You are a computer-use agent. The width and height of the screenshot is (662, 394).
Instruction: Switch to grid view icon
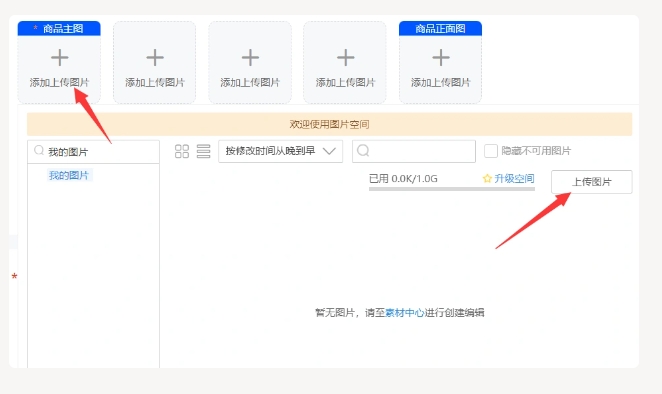coord(182,151)
